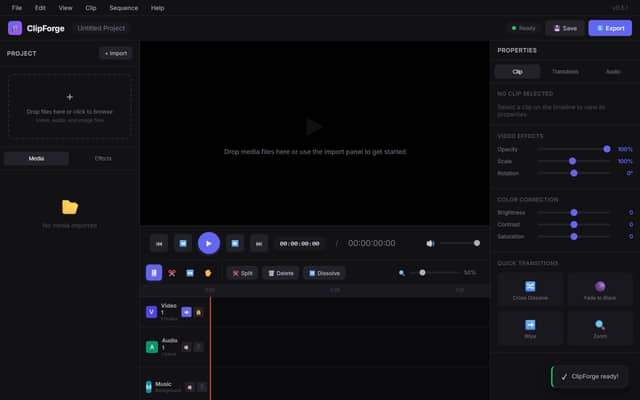Toggle second control button on Audio 1 track
Screen dimensions: 640x400
[199, 347]
